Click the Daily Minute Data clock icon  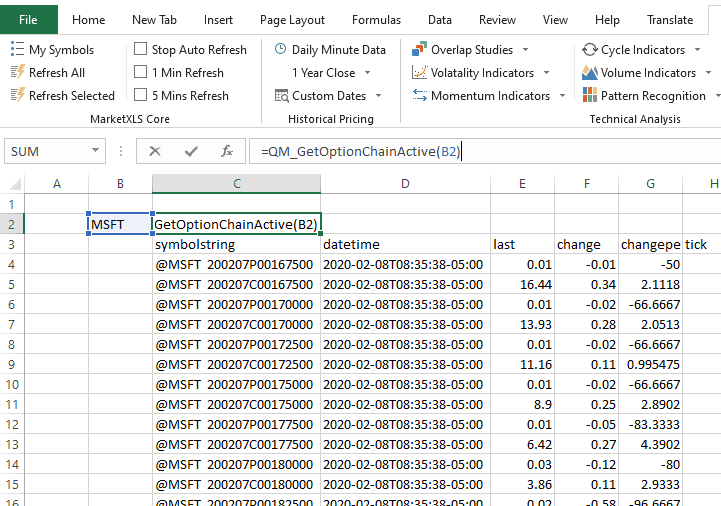[x=280, y=50]
